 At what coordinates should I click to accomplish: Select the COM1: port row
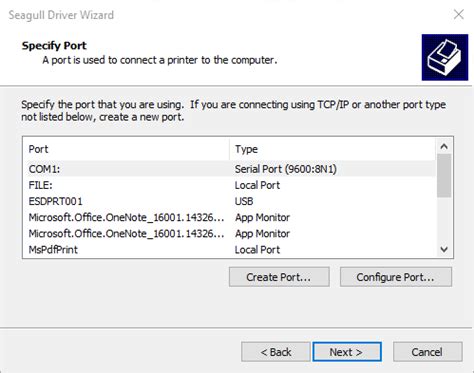pyautogui.click(x=229, y=169)
